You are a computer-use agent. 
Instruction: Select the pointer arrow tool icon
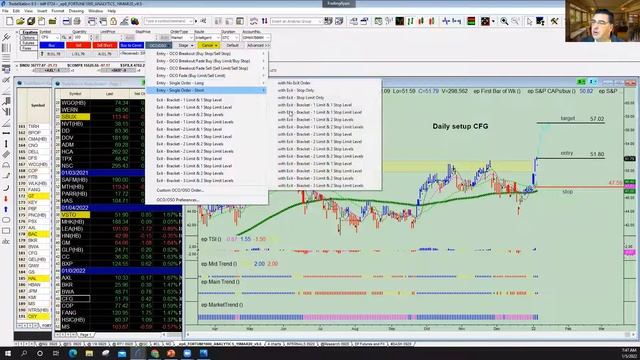[529, 21]
